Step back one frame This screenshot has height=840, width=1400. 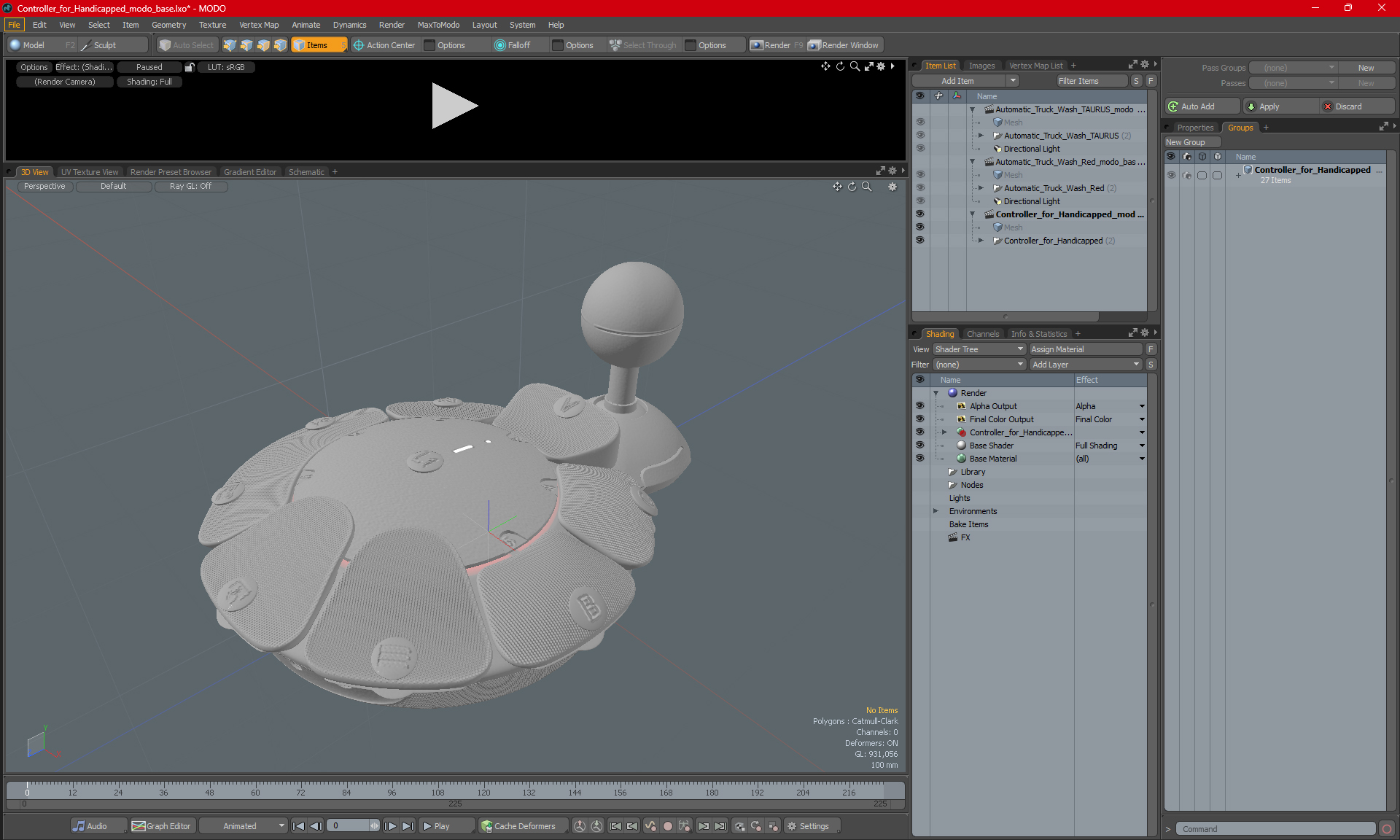point(316,826)
